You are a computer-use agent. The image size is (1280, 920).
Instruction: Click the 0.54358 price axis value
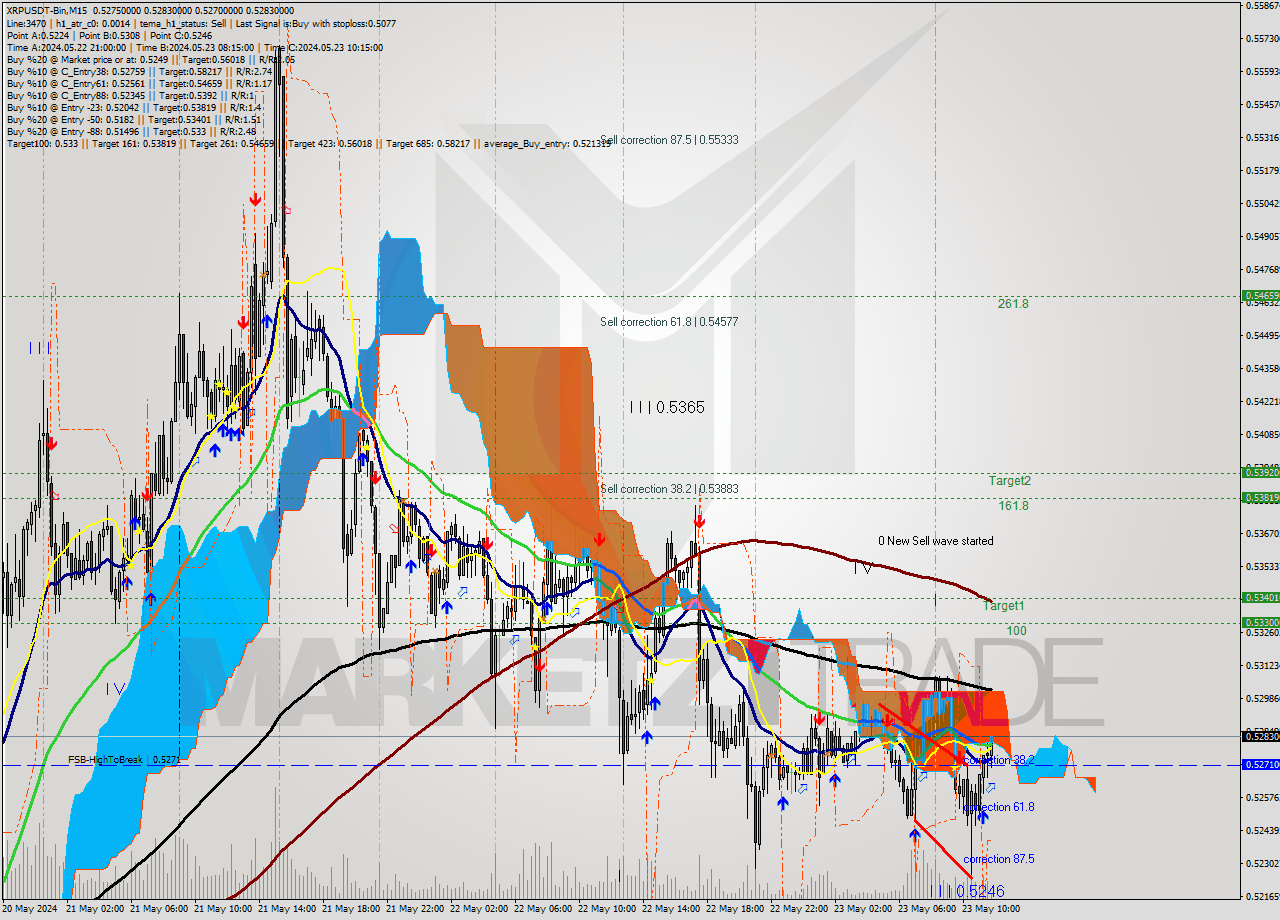click(1262, 368)
